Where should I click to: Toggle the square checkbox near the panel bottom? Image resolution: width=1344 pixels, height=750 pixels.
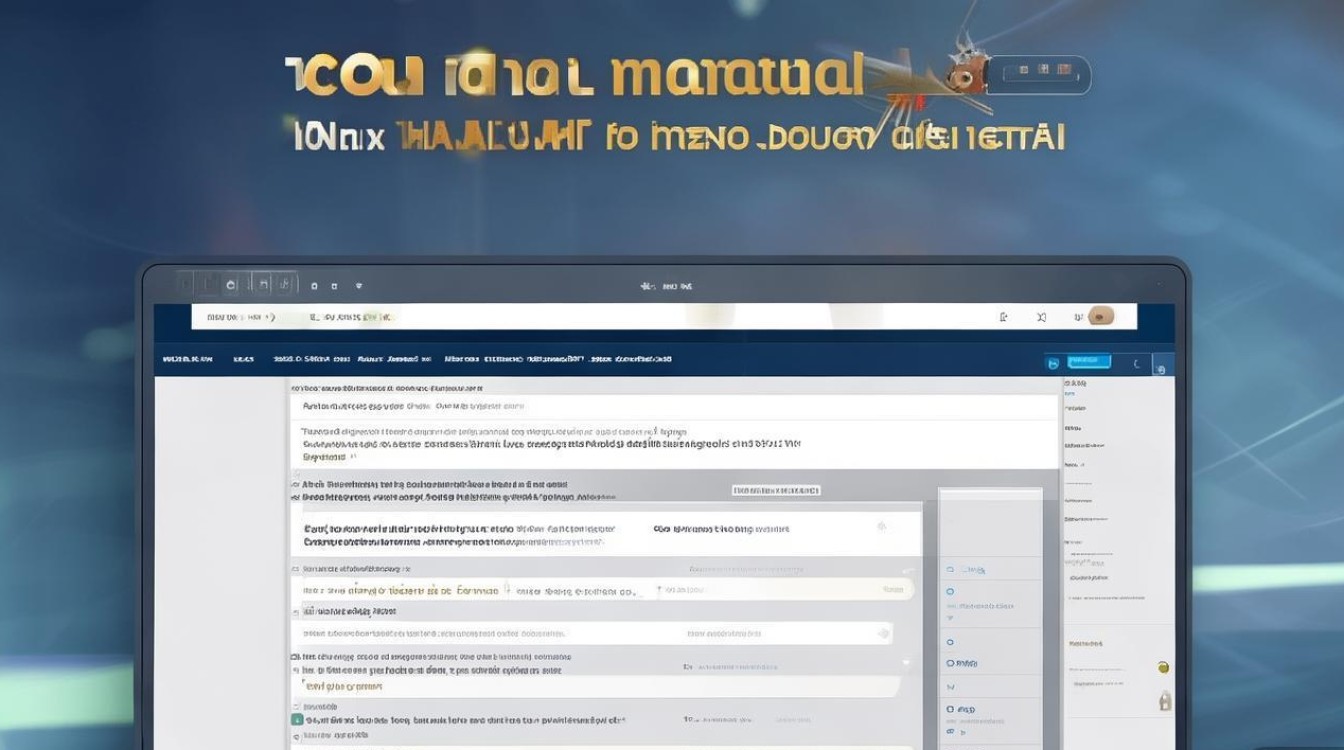click(950, 709)
